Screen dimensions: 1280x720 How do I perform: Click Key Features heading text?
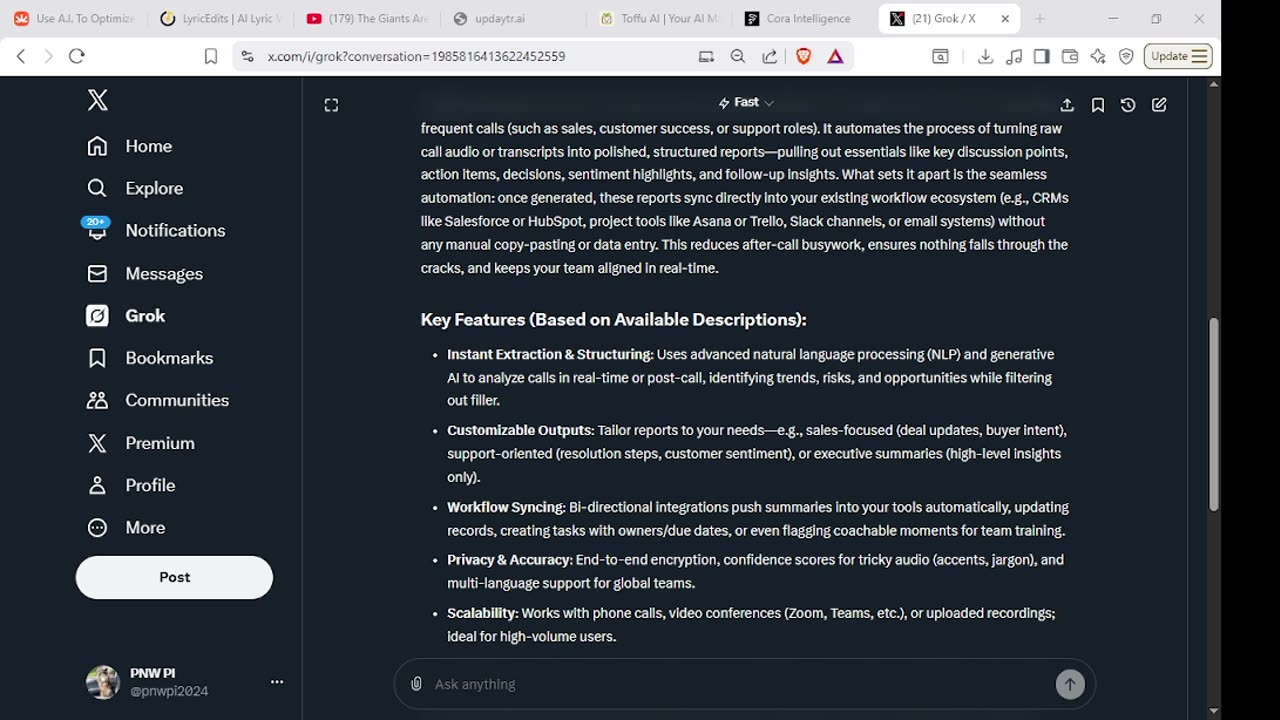point(613,320)
